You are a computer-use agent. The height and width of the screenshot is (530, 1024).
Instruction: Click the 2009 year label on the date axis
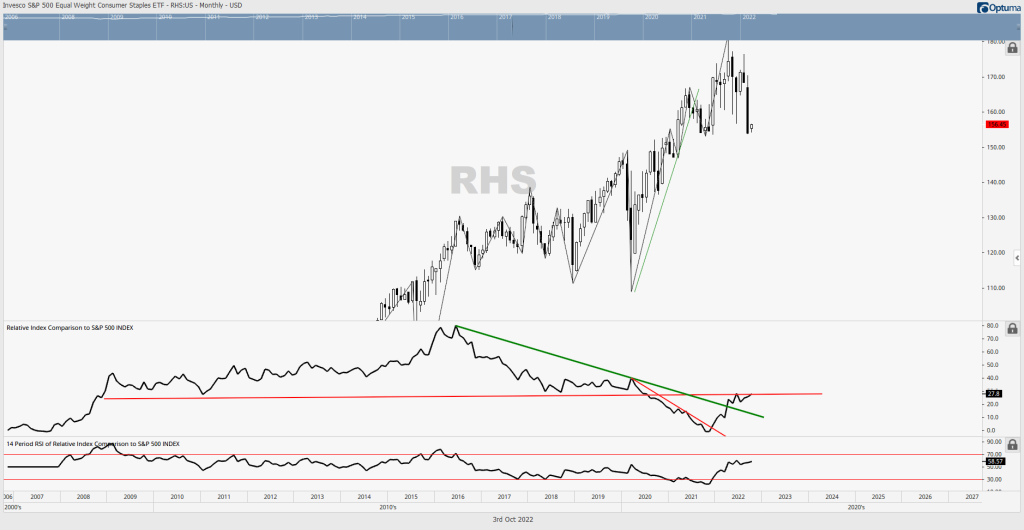[x=130, y=497]
